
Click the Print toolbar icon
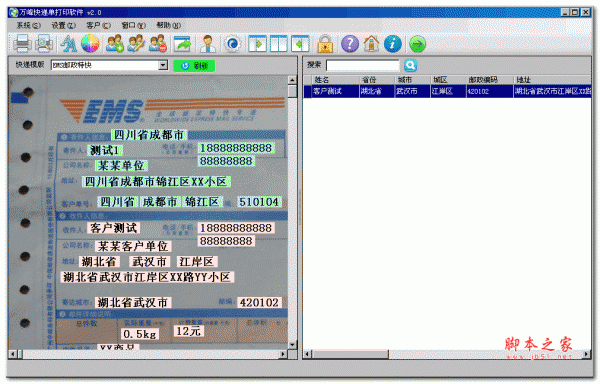pos(22,44)
